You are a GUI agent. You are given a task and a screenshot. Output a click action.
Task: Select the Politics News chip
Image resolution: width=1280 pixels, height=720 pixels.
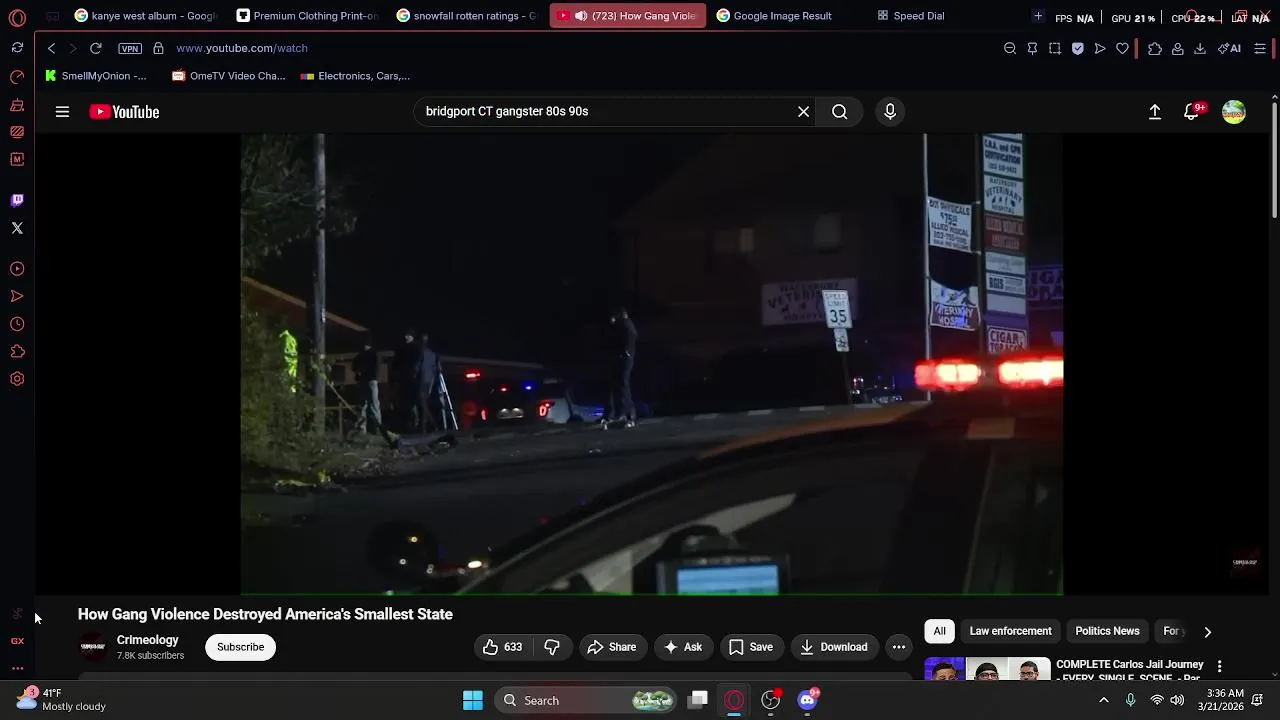pyautogui.click(x=1107, y=631)
